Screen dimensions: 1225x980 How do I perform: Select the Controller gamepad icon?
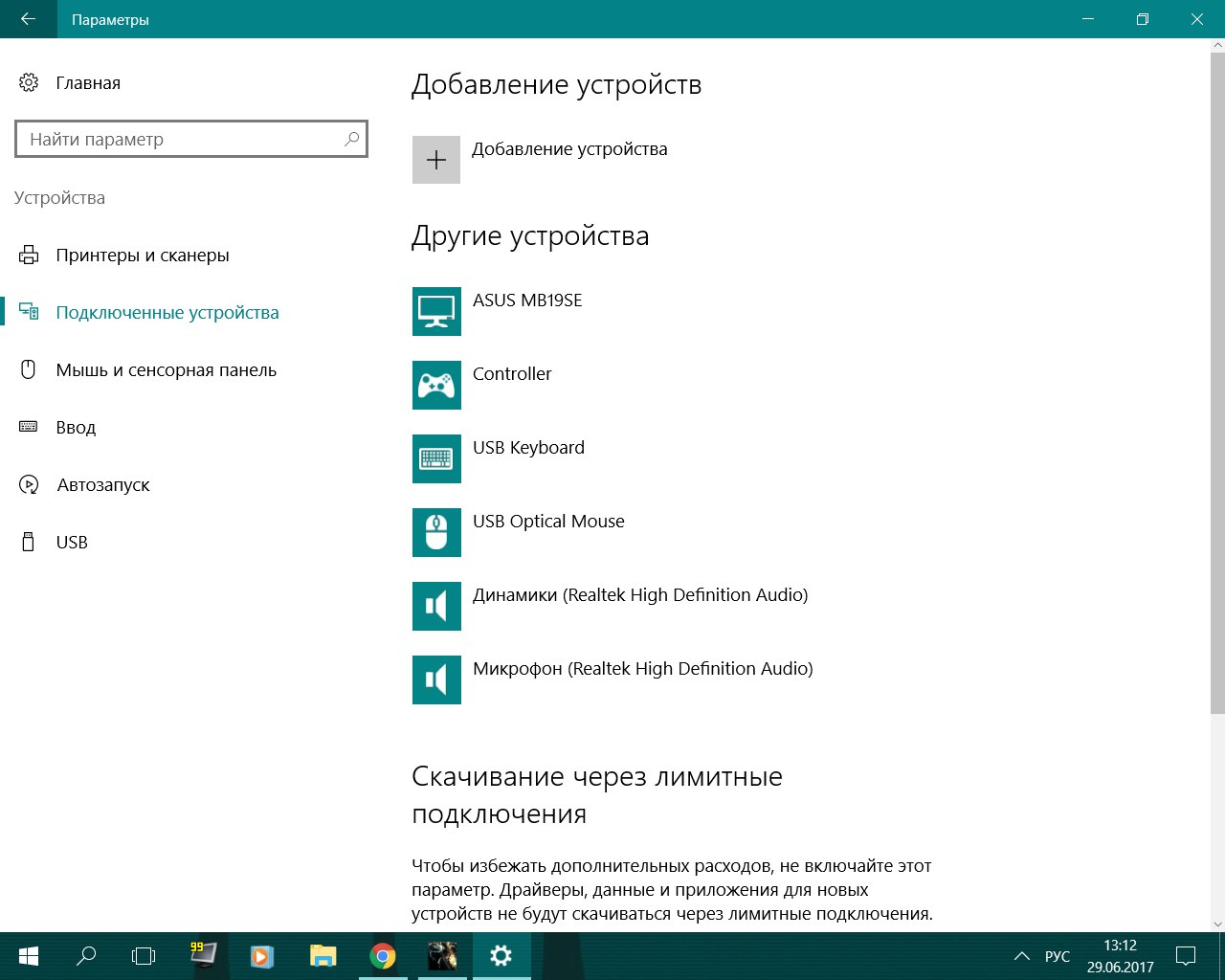[436, 385]
